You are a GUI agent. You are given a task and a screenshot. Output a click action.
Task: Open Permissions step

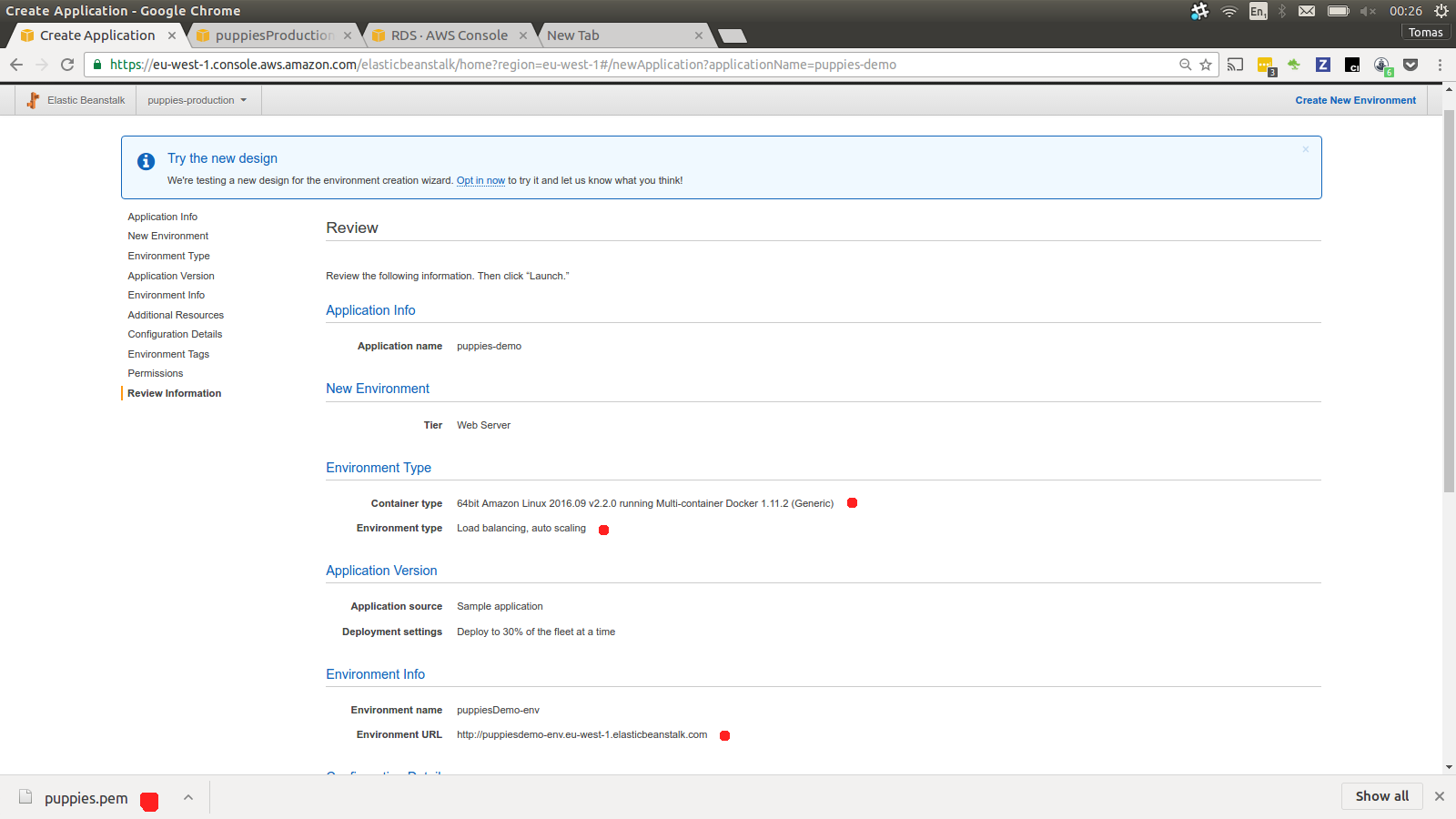pyautogui.click(x=155, y=373)
